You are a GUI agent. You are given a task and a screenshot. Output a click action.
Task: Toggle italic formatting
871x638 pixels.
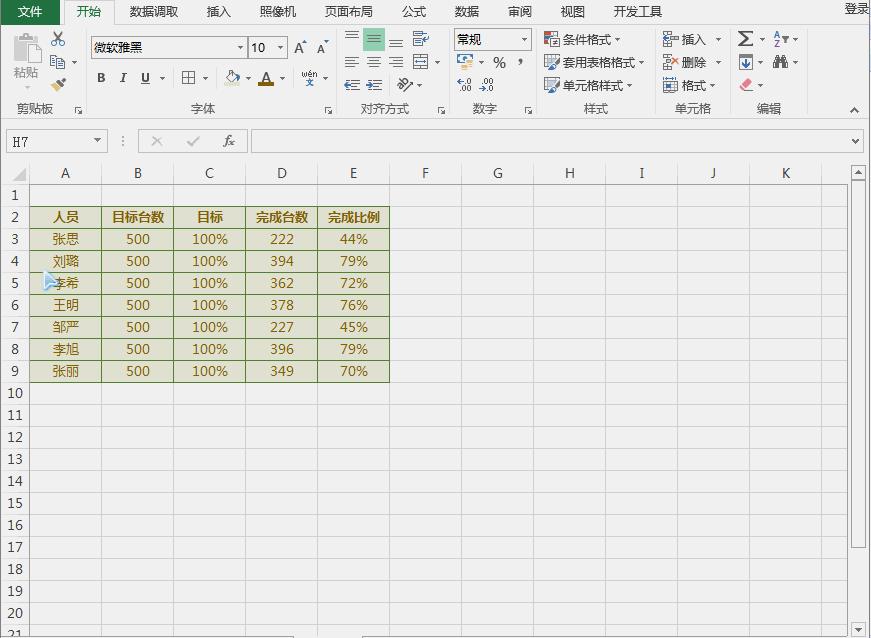(x=122, y=77)
